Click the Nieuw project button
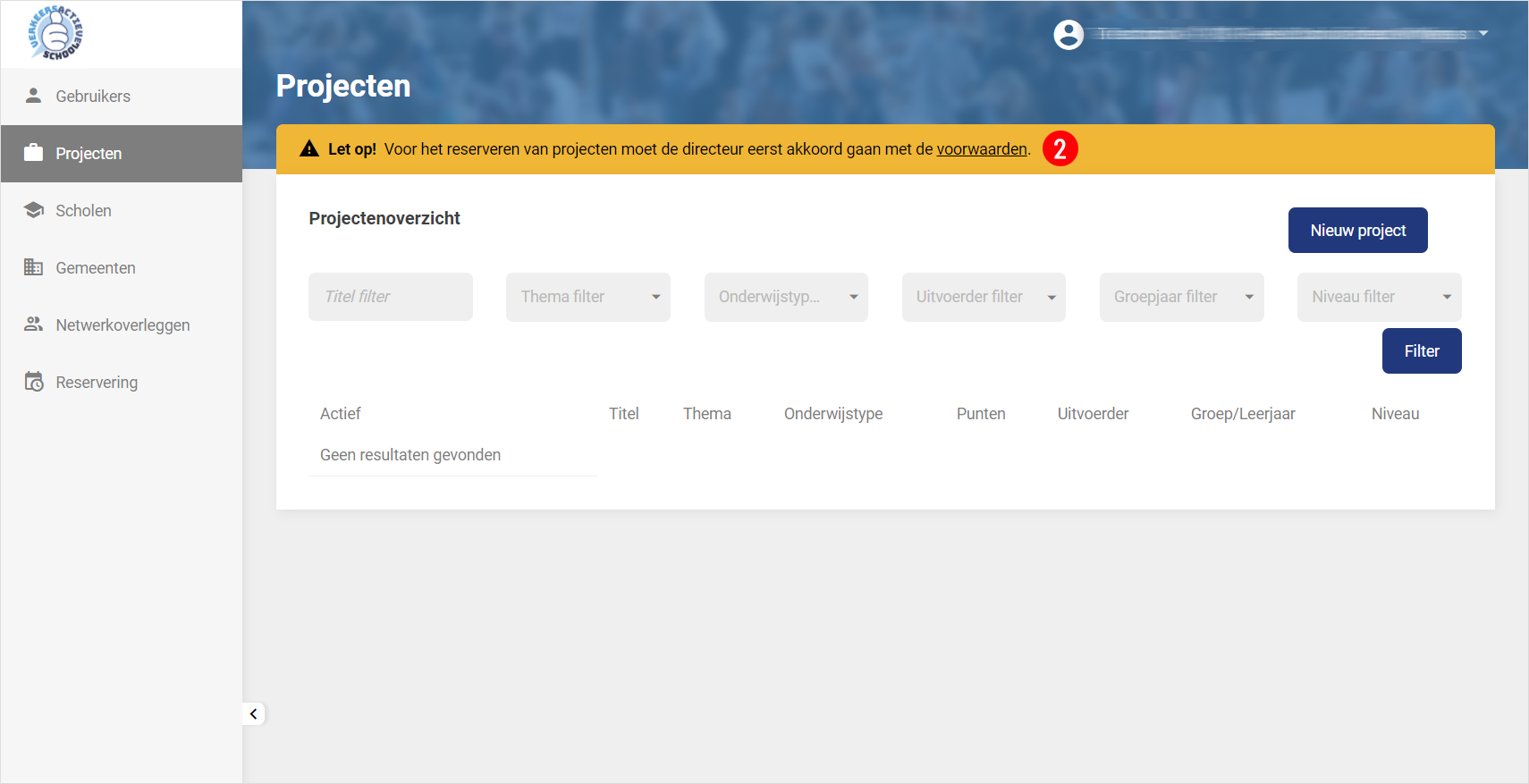Viewport: 1529px width, 784px height. (x=1357, y=231)
